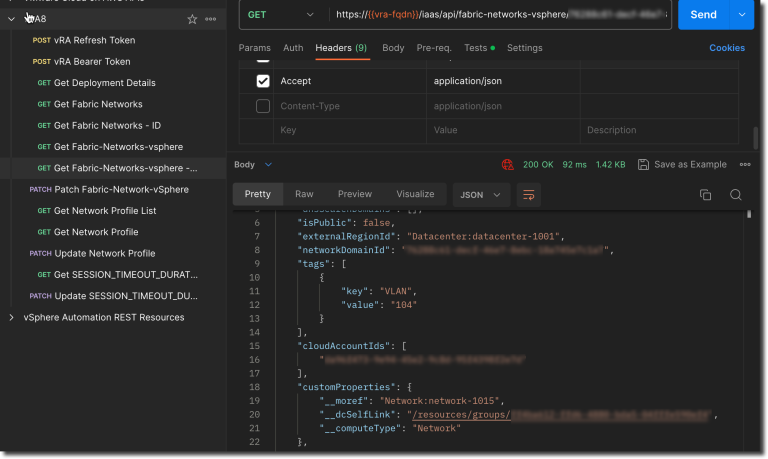
Task: Search within the response body
Action: pyautogui.click(x=735, y=195)
